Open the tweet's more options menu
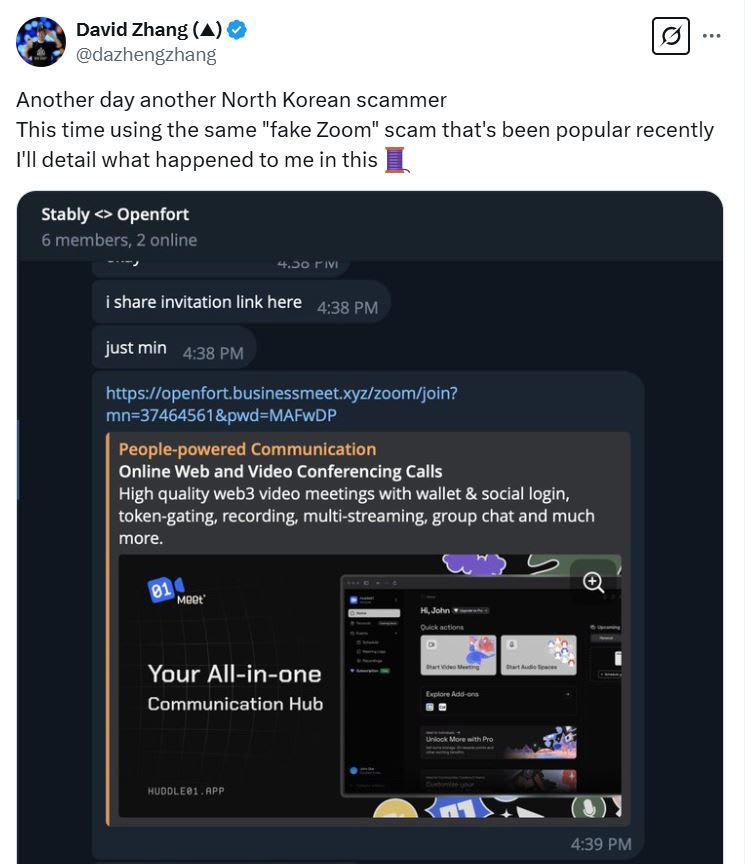Viewport: 745px width, 864px height. 711,36
